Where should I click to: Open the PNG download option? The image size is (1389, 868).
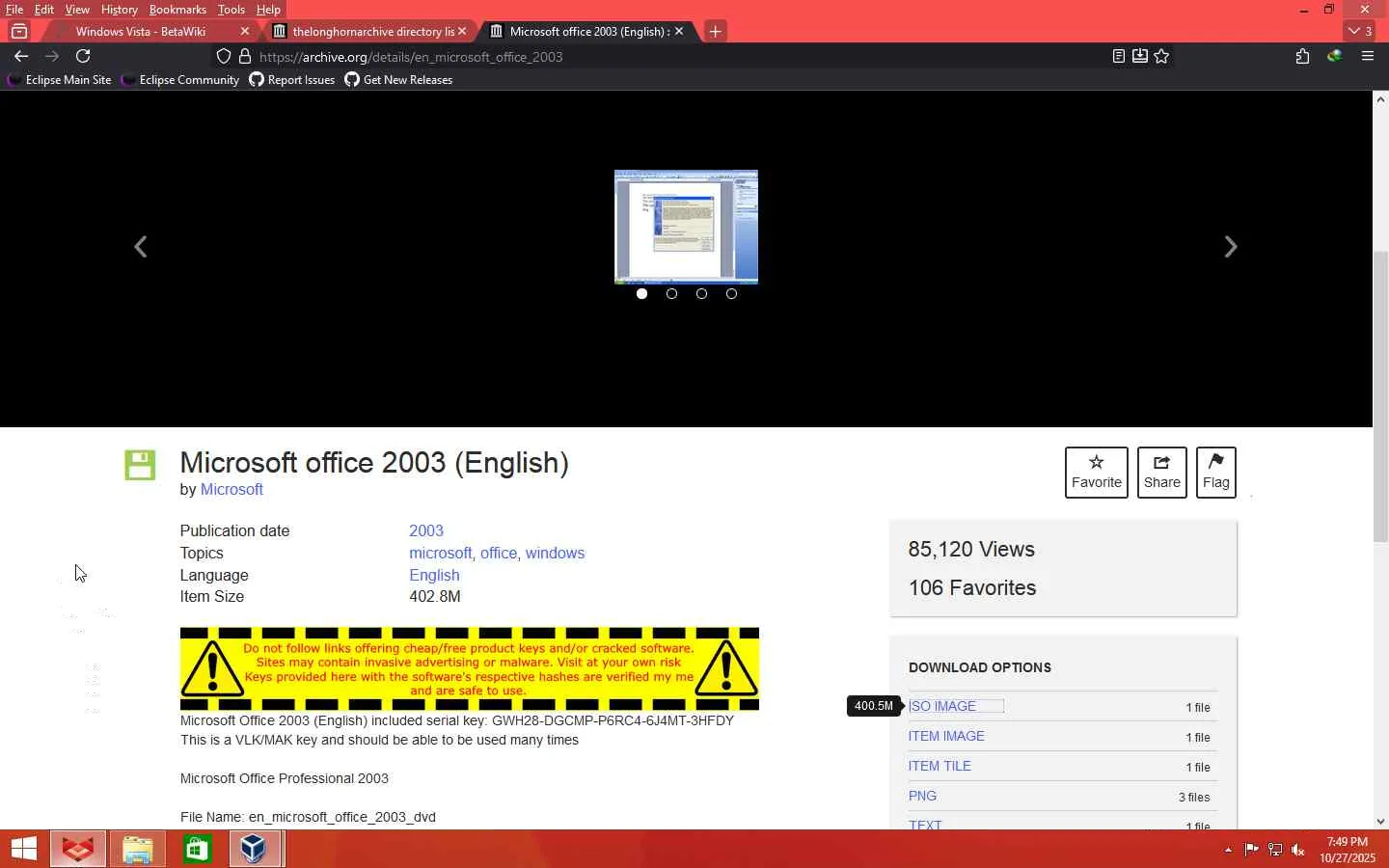pos(922,797)
